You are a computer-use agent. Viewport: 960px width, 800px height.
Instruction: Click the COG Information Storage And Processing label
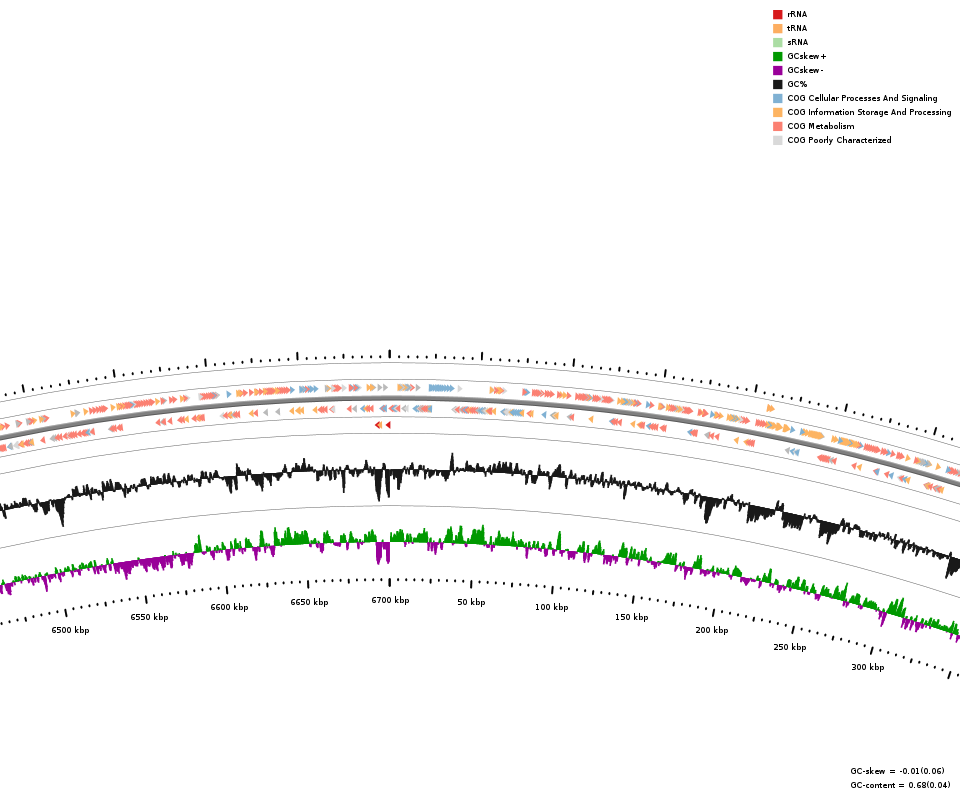point(869,112)
